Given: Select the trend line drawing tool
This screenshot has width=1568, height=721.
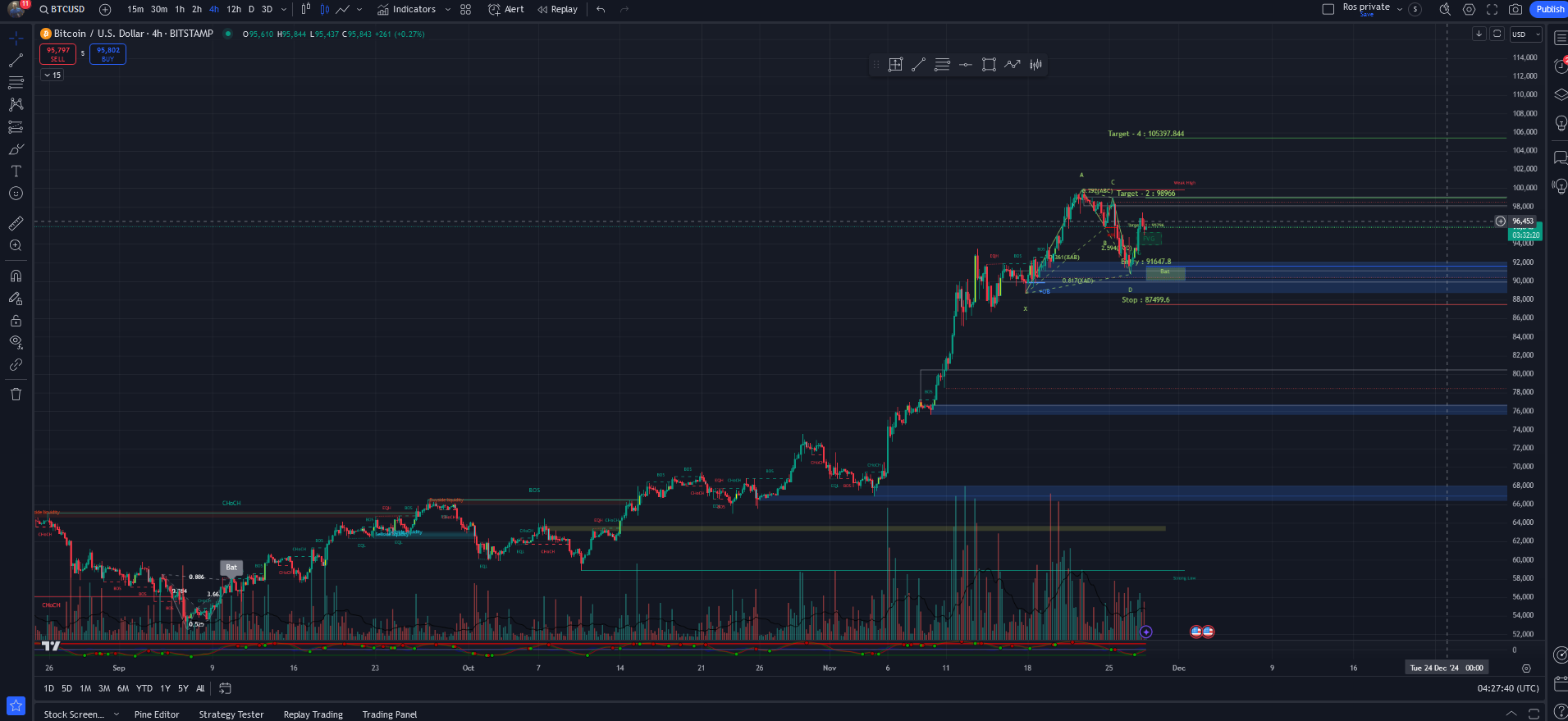Looking at the screenshot, I should coord(16,61).
